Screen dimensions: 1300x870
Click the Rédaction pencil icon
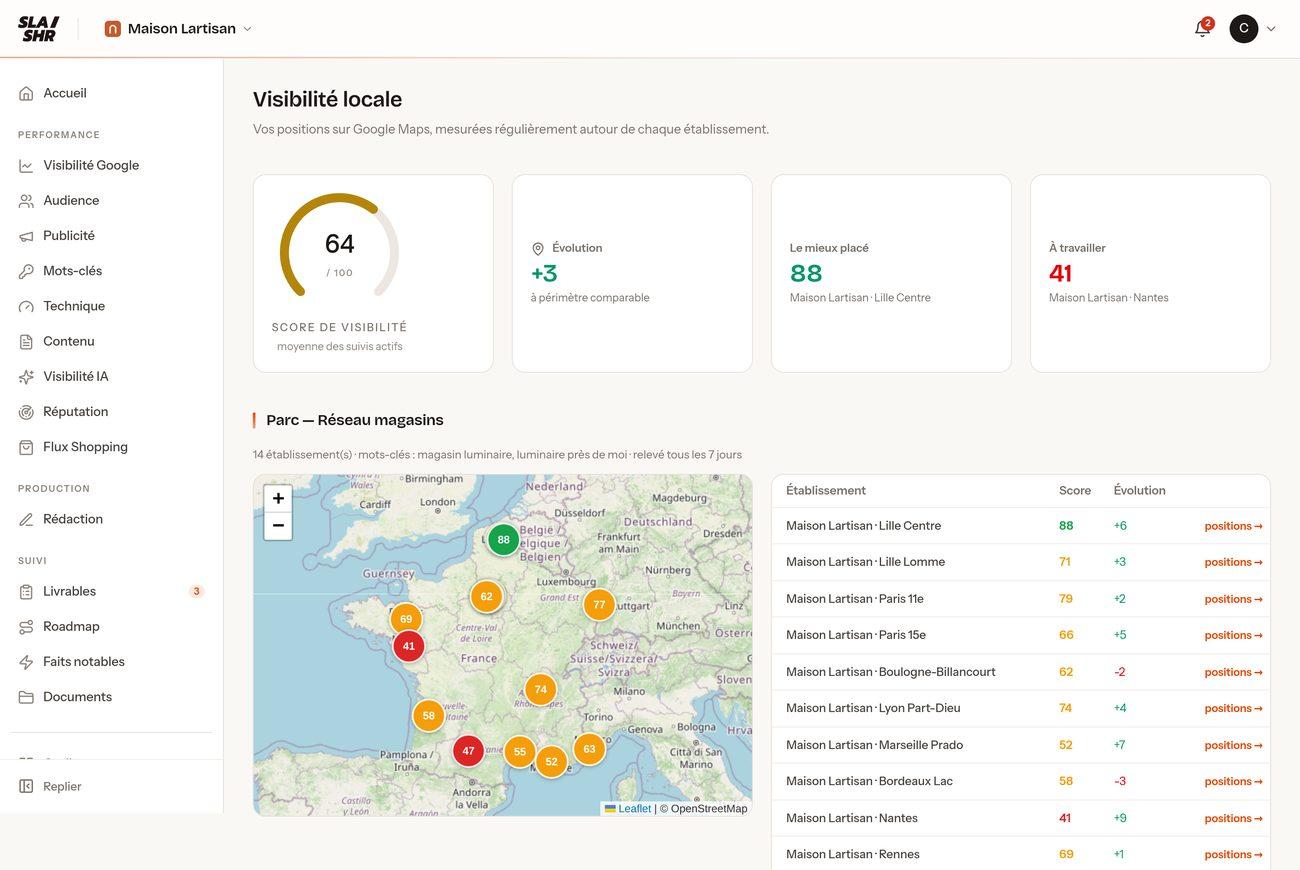click(26, 519)
